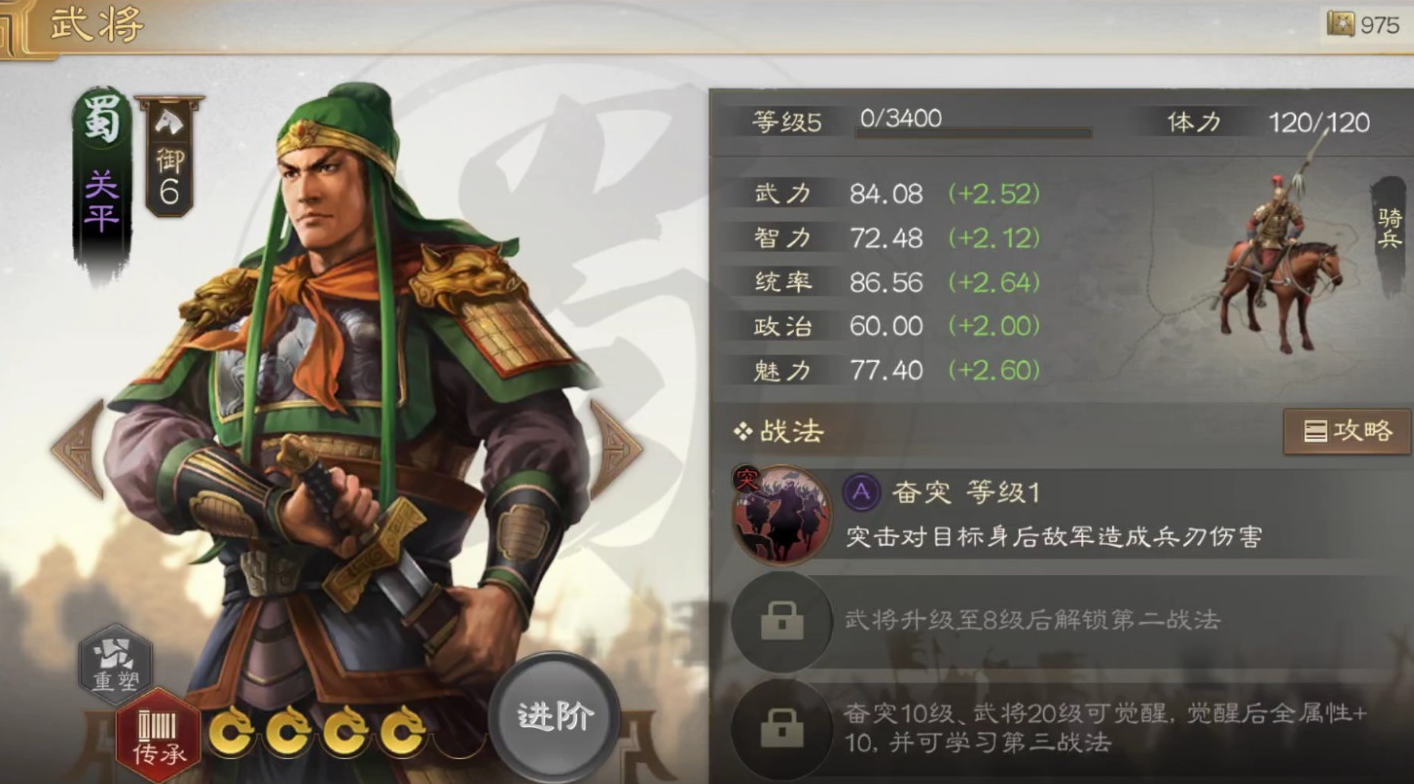Tap the 武将 title tab
Screen dimensions: 1414x784
(96, 25)
